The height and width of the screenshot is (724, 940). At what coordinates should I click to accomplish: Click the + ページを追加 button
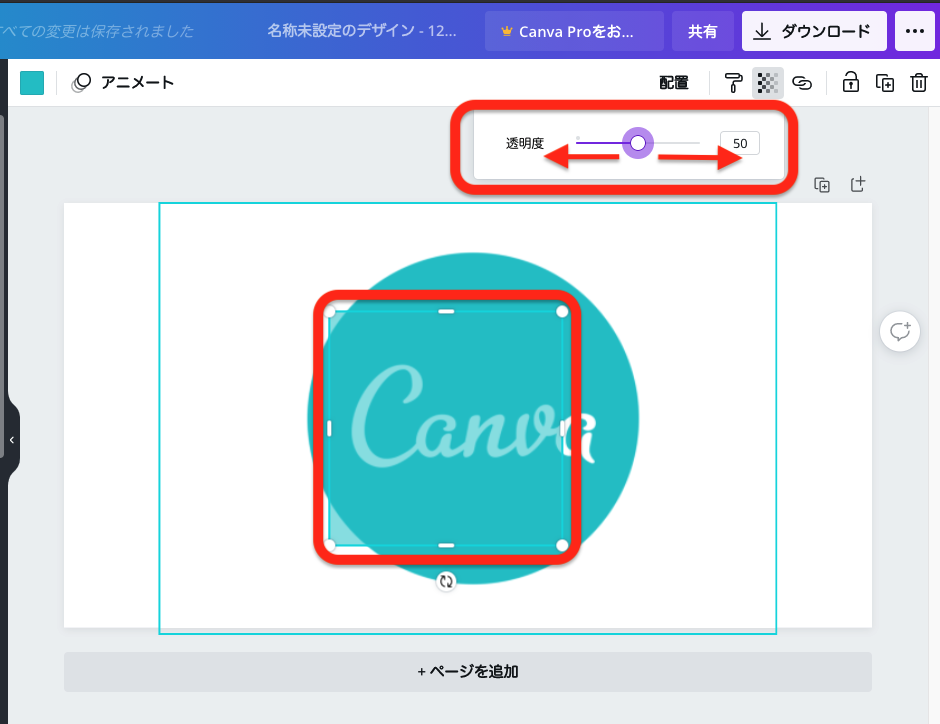[x=468, y=671]
